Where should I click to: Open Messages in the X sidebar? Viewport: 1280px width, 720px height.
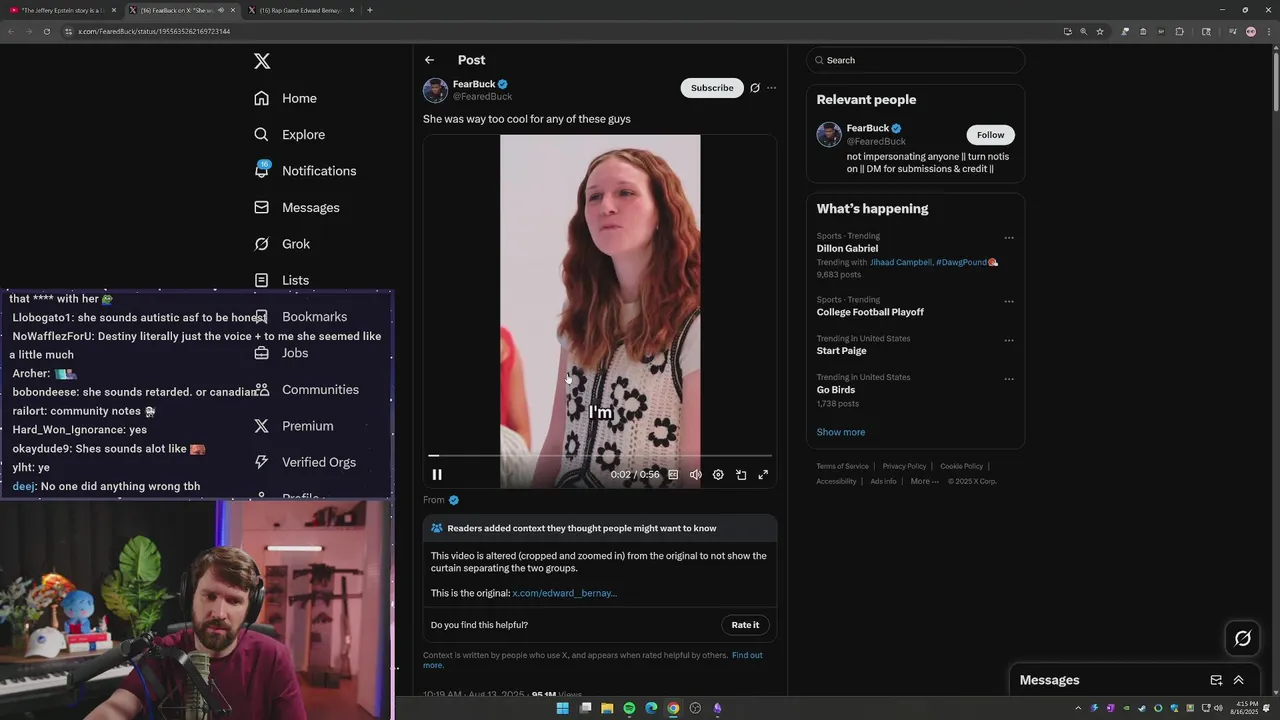pyautogui.click(x=297, y=208)
